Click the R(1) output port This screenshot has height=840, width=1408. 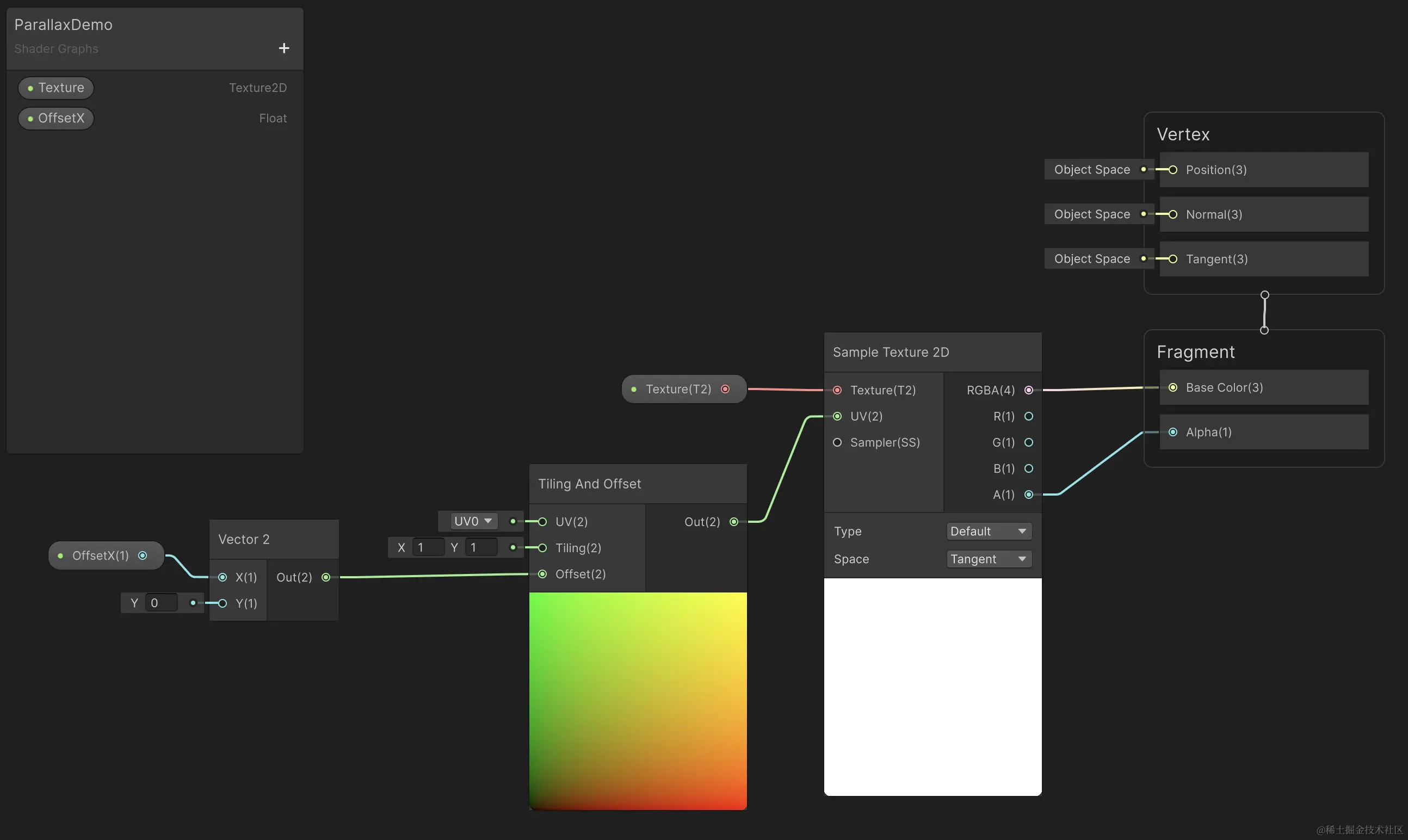[1028, 417]
